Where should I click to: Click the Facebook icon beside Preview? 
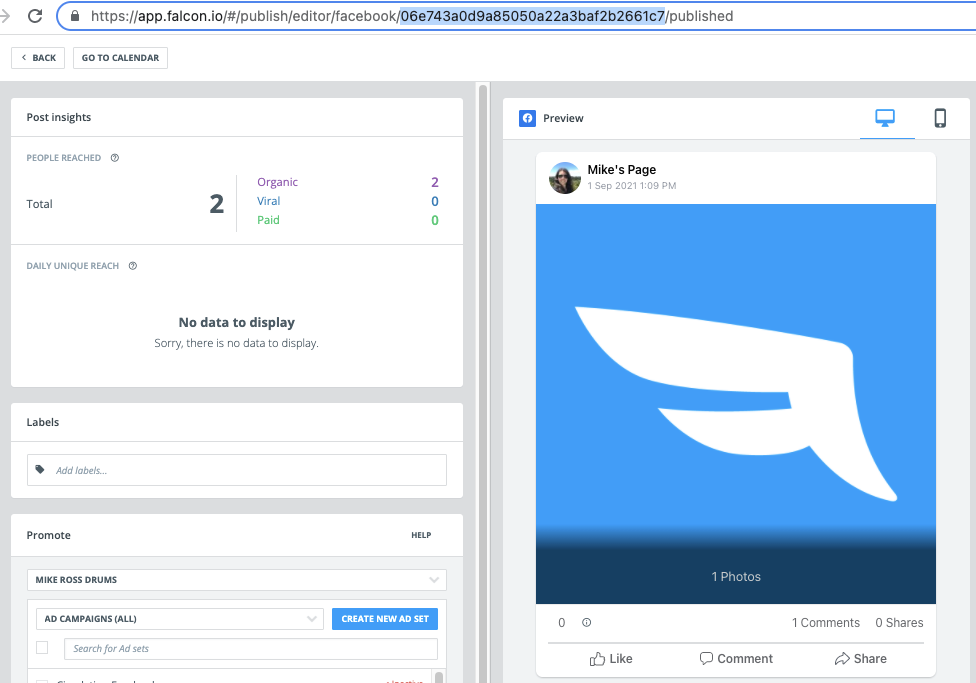click(x=527, y=118)
